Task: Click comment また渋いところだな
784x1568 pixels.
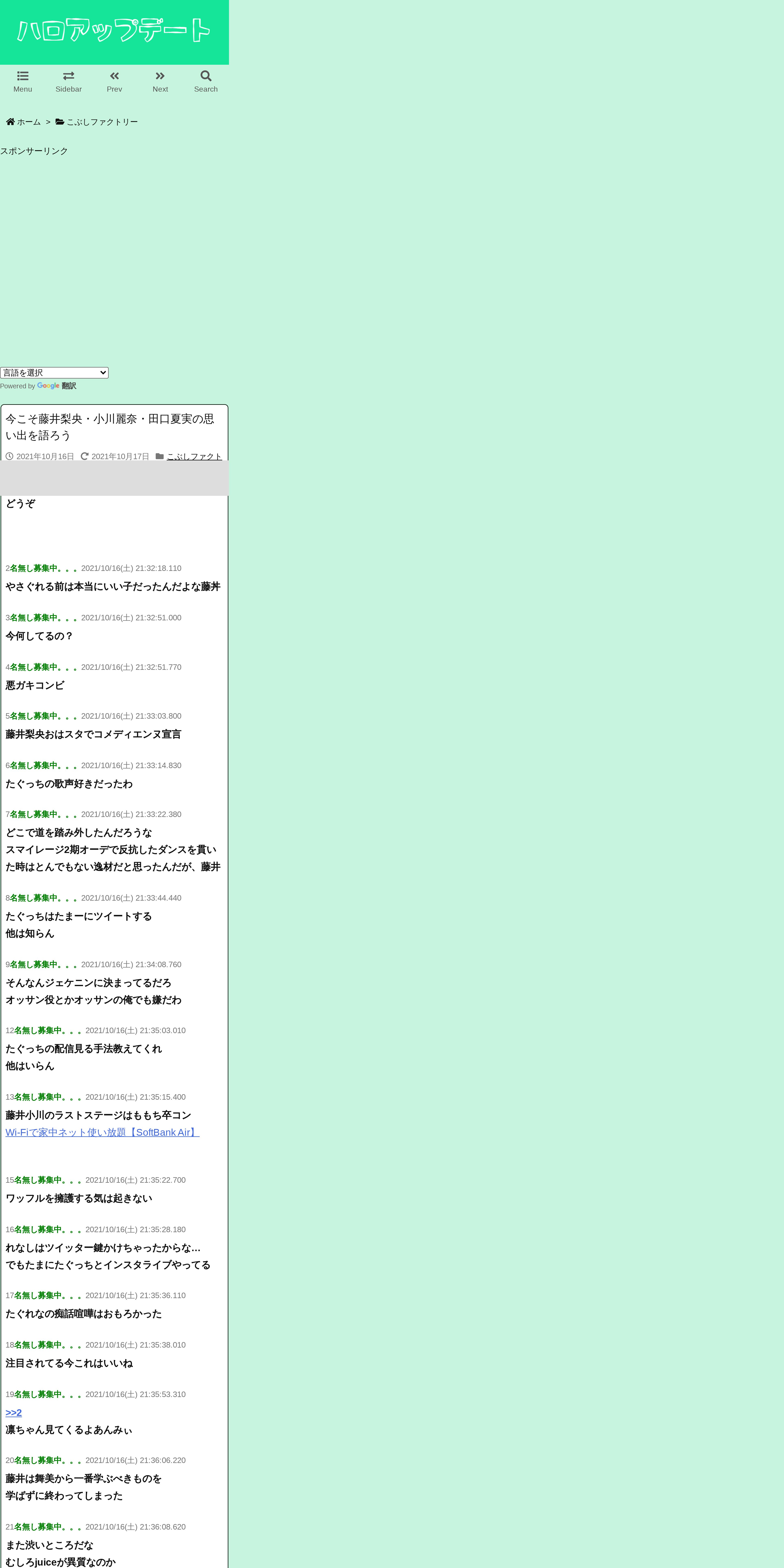Action: tap(49, 1545)
